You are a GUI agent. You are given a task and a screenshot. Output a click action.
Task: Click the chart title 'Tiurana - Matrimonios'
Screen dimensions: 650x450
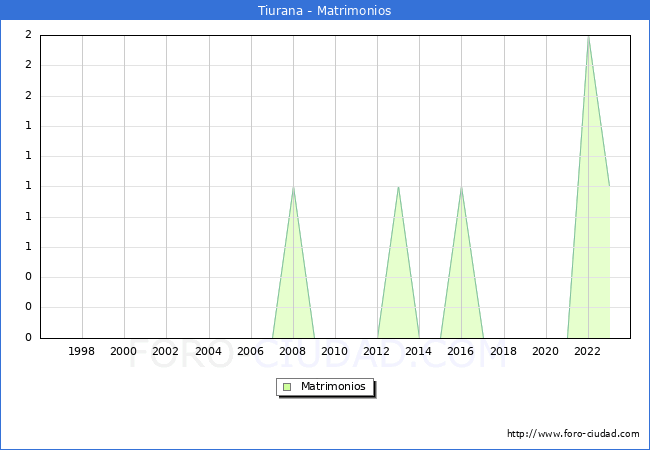pyautogui.click(x=325, y=10)
